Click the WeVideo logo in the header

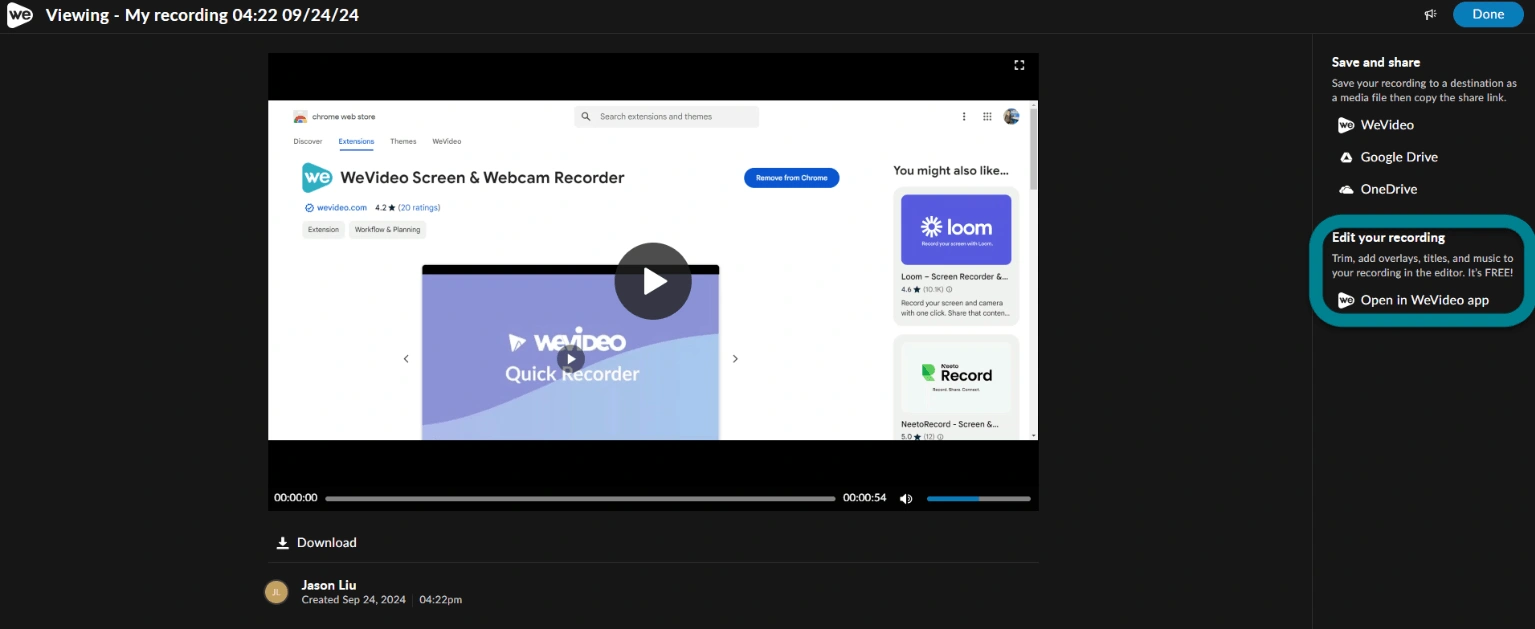pyautogui.click(x=20, y=15)
